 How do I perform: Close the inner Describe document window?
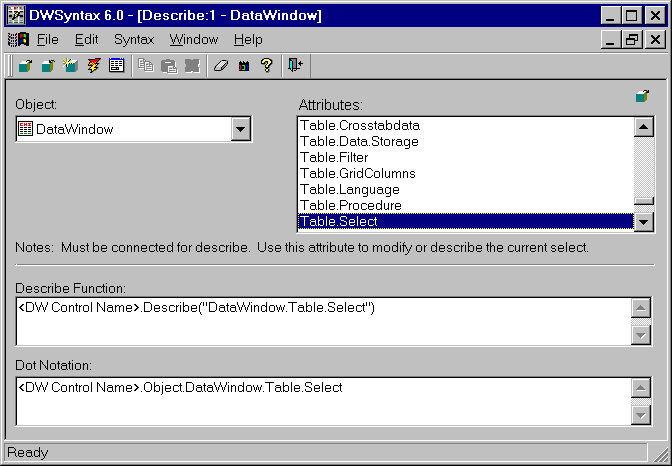656,40
